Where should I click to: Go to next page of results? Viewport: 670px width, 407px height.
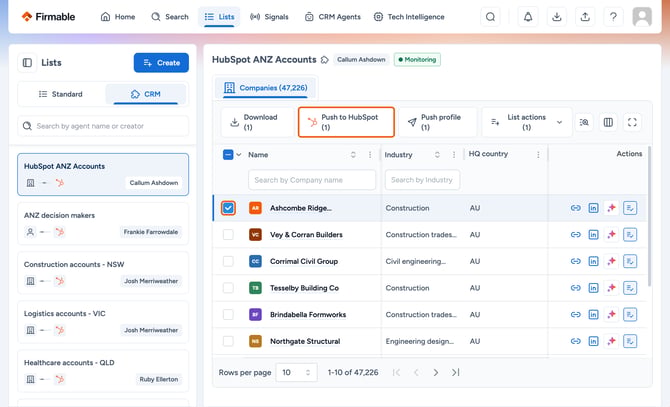(435, 372)
